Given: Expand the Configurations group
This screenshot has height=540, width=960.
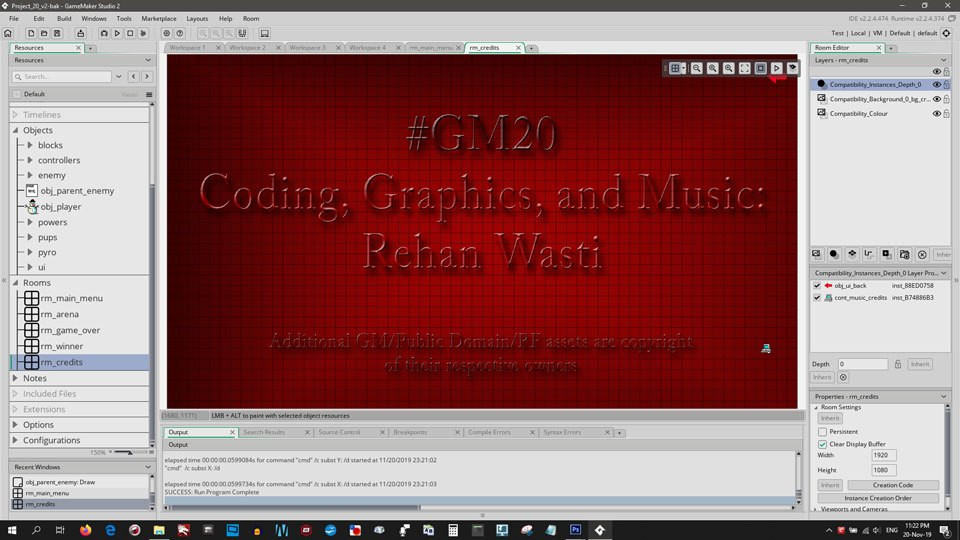Looking at the screenshot, I should point(15,440).
